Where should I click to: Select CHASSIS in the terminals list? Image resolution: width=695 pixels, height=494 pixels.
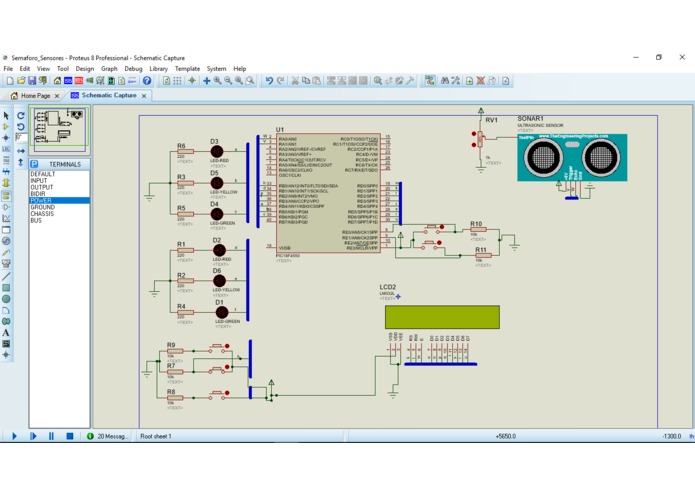point(59,214)
